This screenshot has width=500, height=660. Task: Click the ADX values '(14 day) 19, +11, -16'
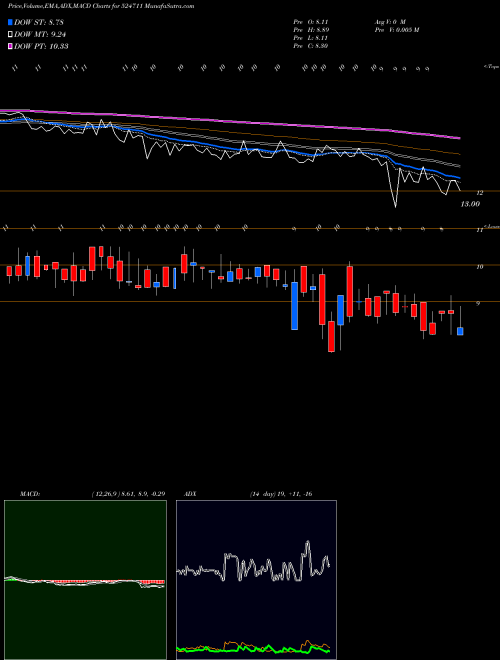point(280,494)
